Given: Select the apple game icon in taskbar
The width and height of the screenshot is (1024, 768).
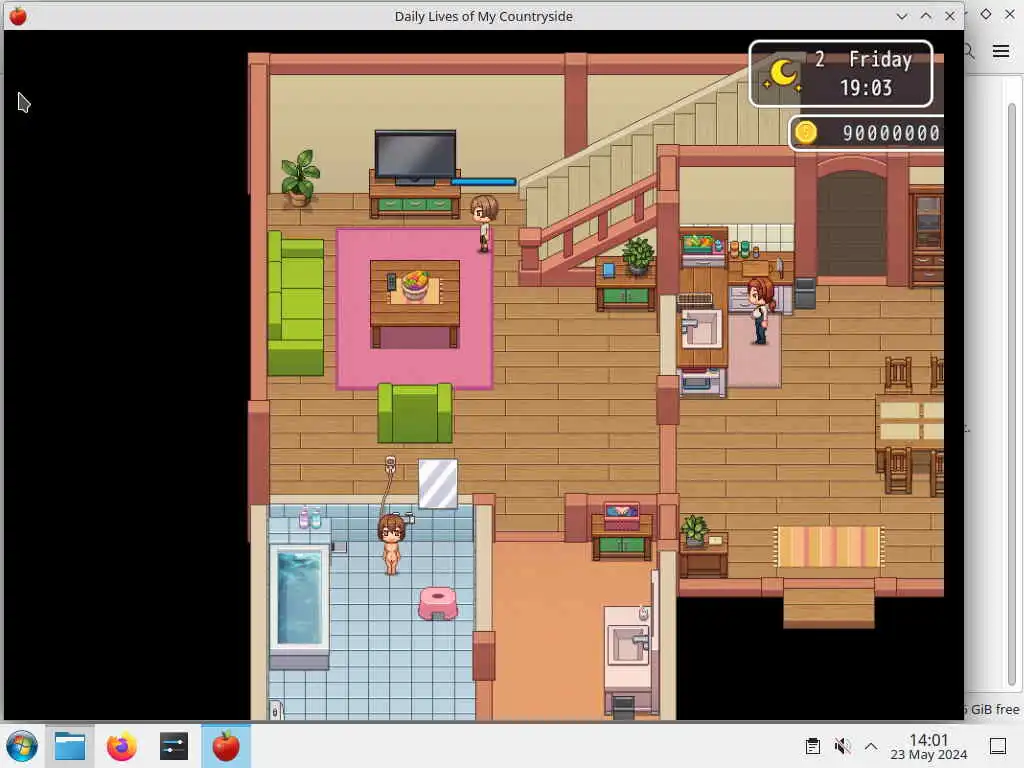Looking at the screenshot, I should tap(226, 746).
